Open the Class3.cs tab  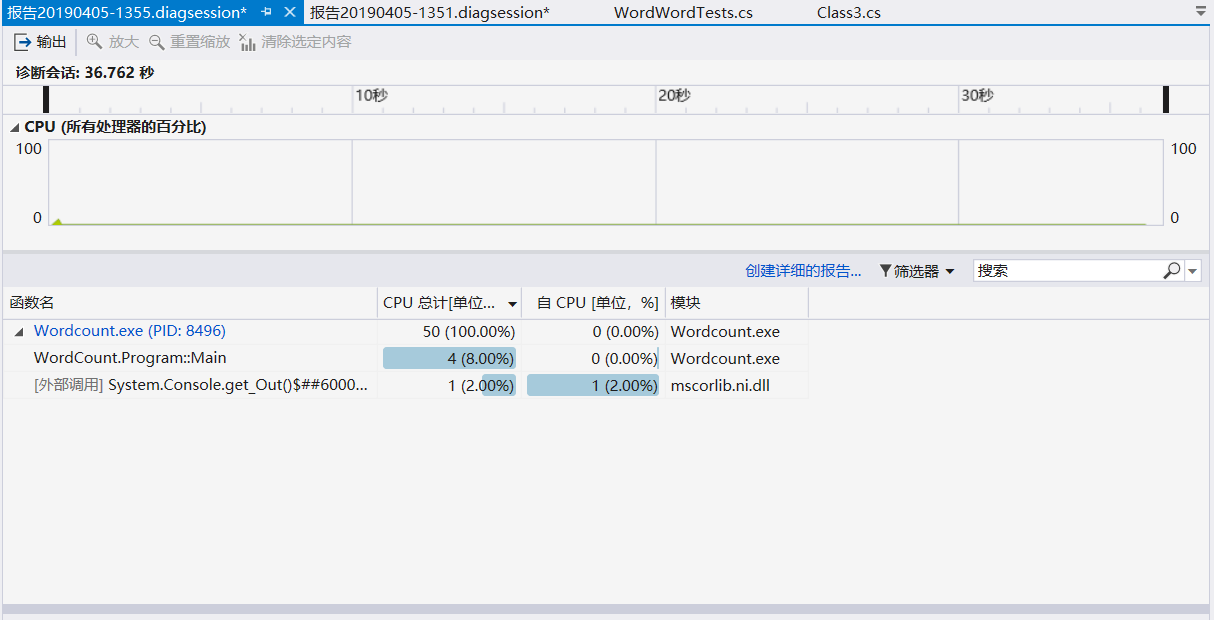point(849,13)
